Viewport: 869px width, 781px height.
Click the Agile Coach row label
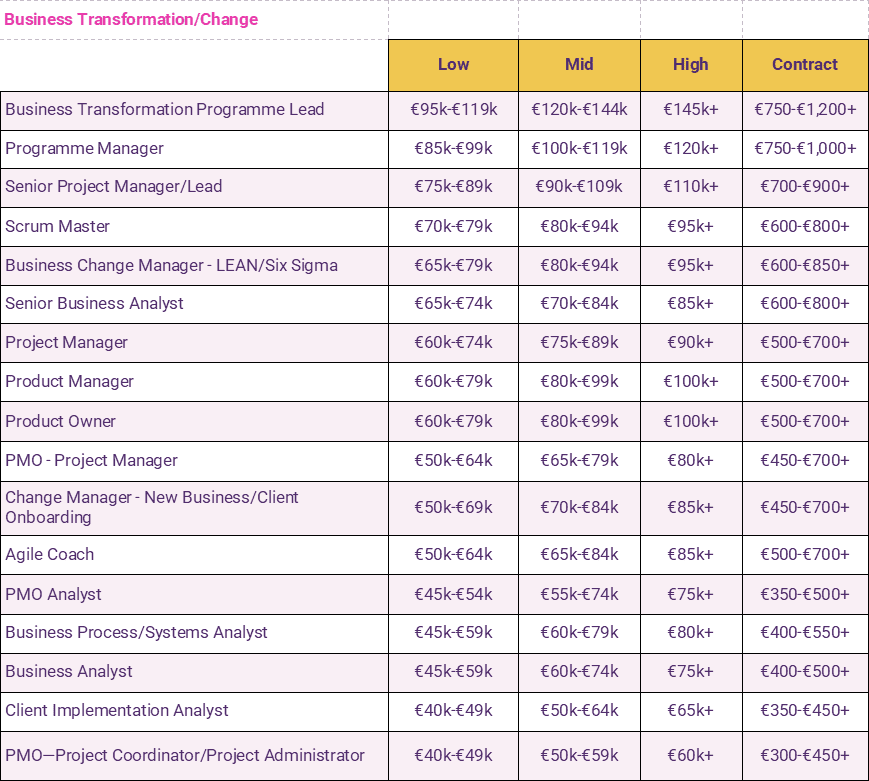click(x=49, y=555)
